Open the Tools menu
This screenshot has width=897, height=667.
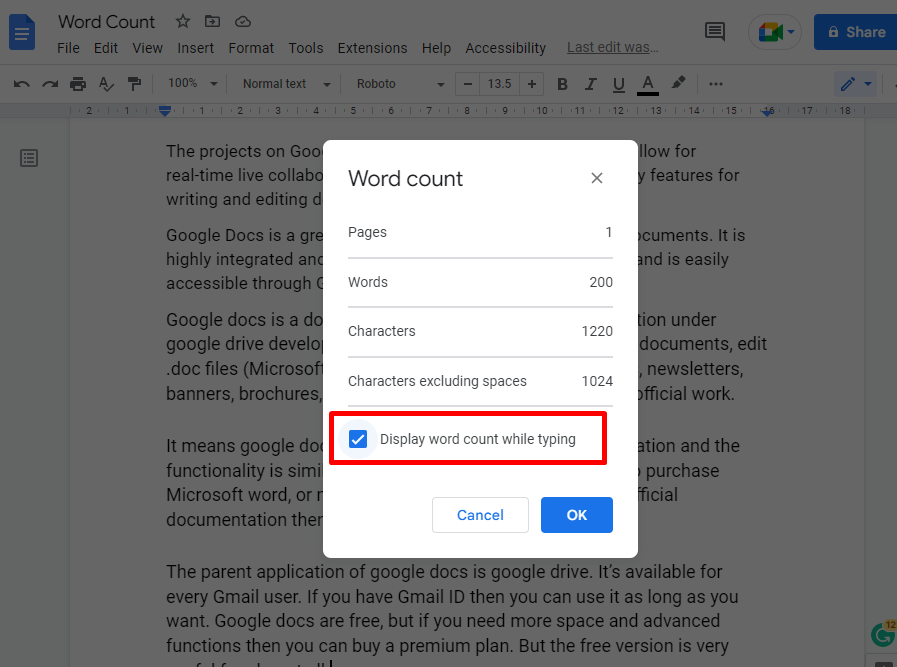(305, 48)
